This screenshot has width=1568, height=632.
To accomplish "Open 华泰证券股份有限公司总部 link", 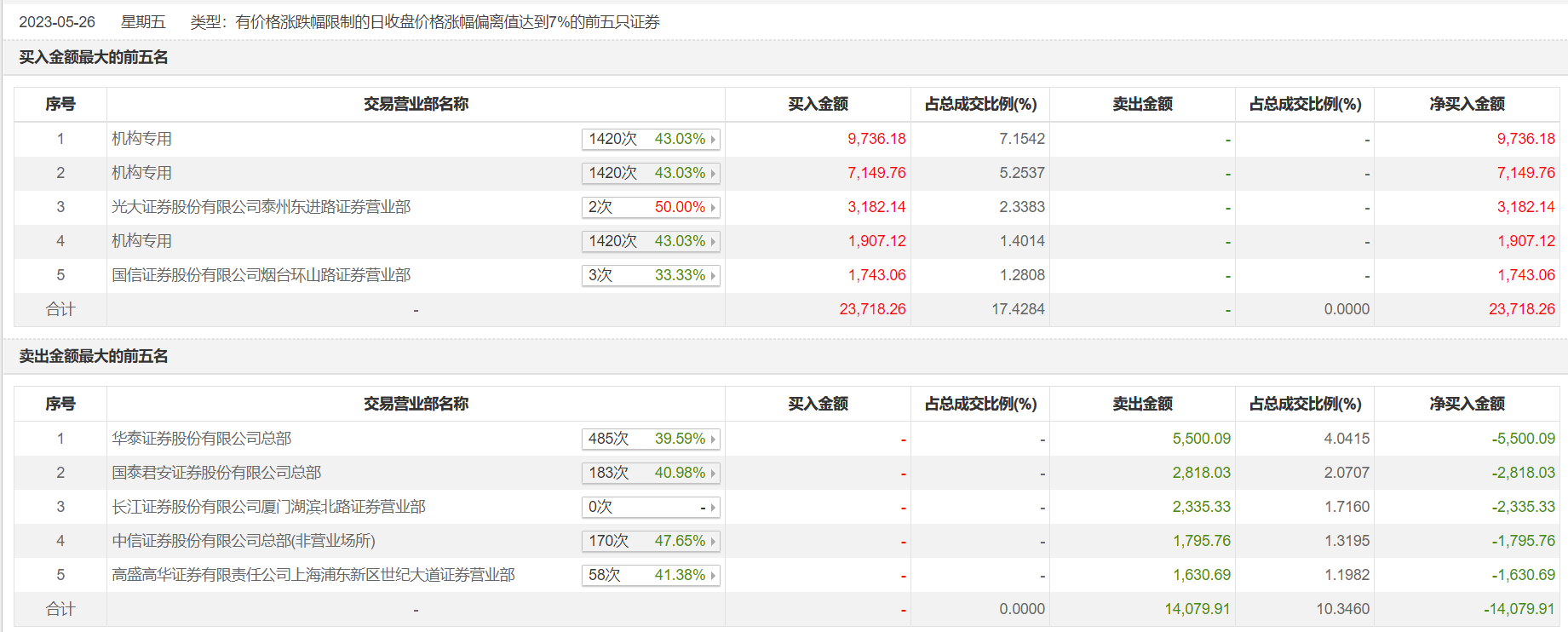I will point(201,439).
